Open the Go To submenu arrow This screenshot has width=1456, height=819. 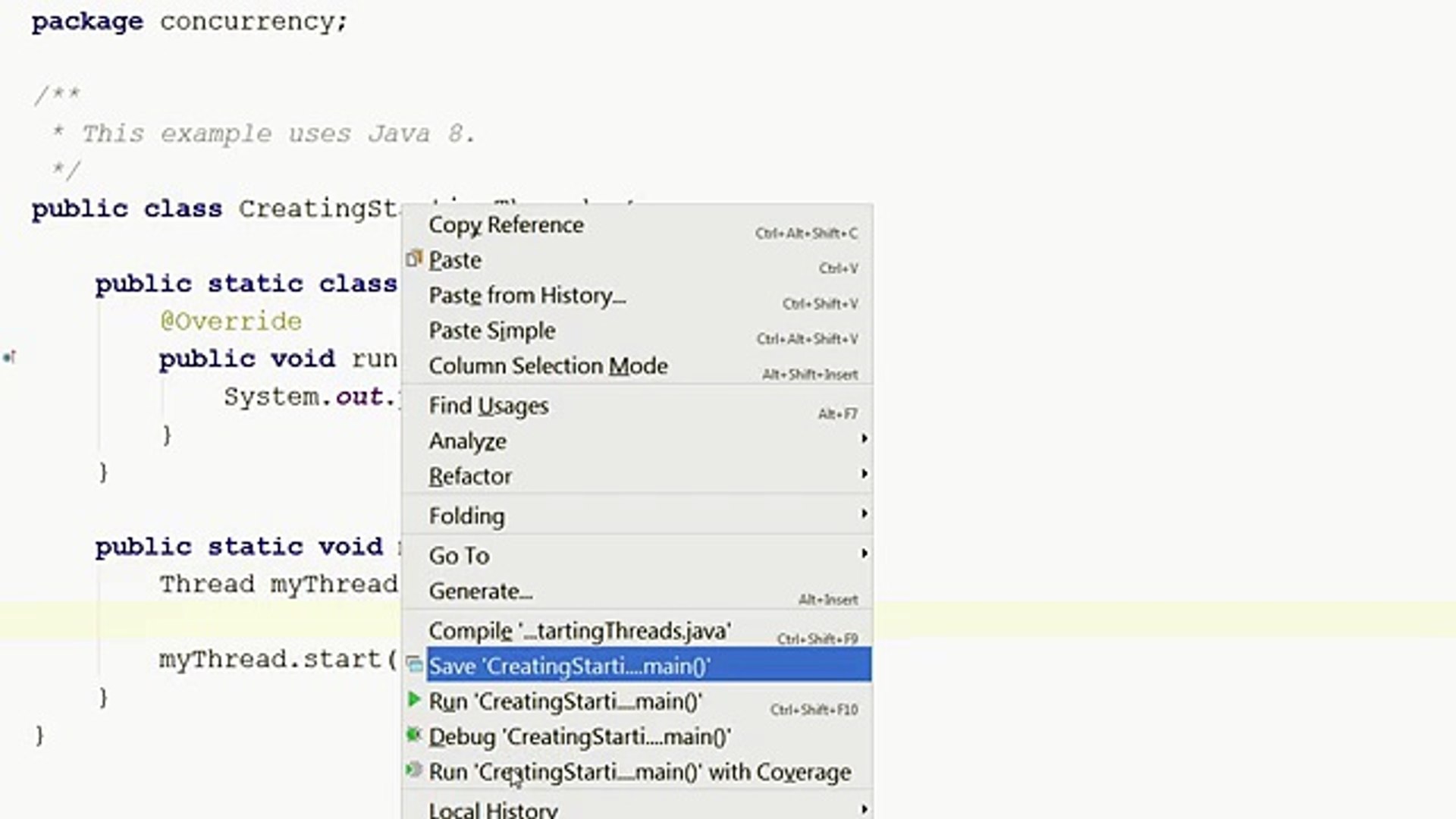tap(864, 554)
